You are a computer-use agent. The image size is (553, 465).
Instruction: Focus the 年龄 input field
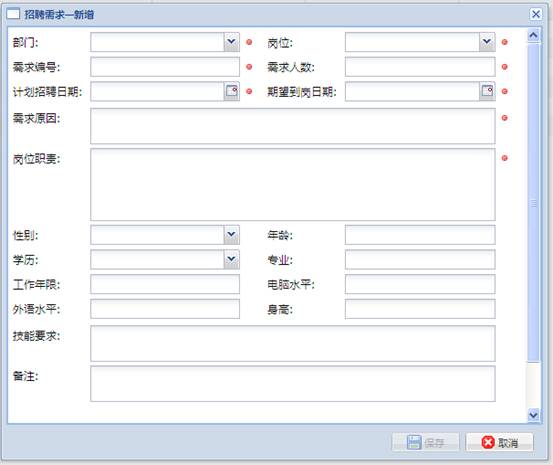pyautogui.click(x=420, y=235)
